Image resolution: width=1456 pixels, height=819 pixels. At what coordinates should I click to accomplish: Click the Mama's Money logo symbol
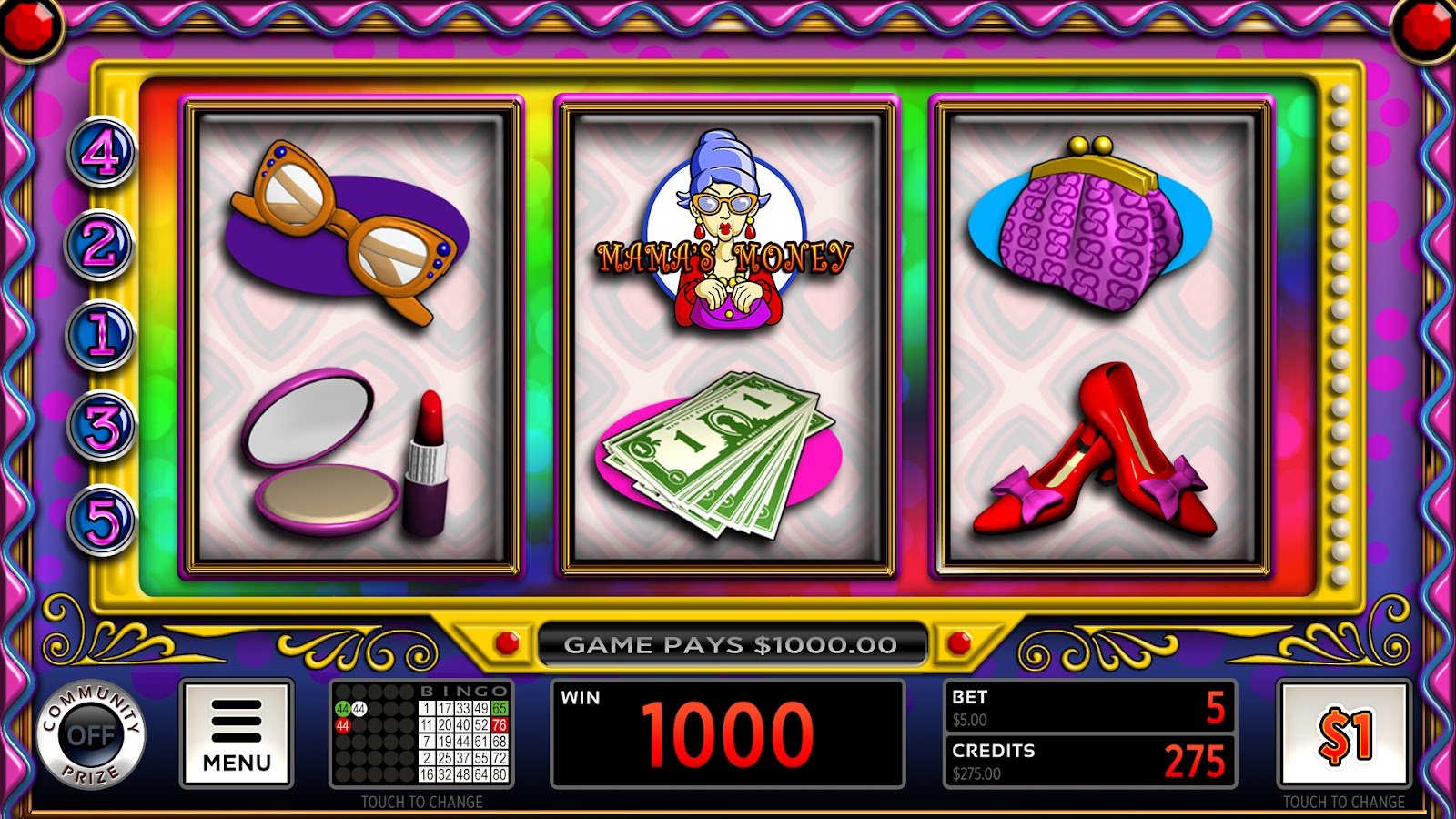[x=725, y=230]
